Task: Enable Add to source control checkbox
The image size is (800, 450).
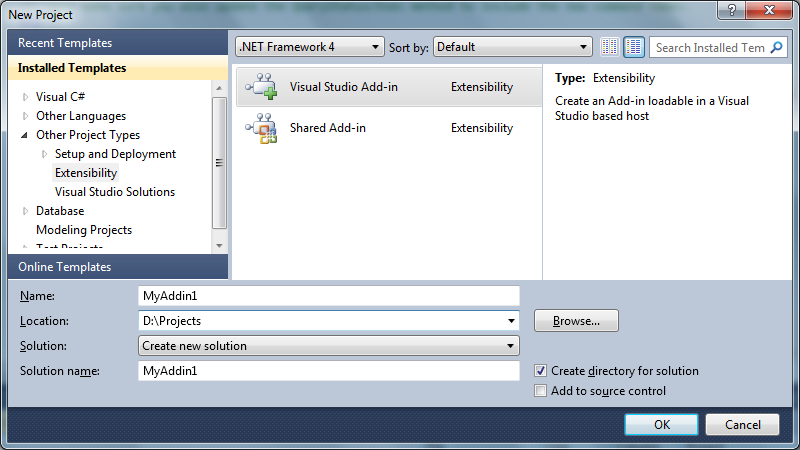Action: click(x=540, y=391)
